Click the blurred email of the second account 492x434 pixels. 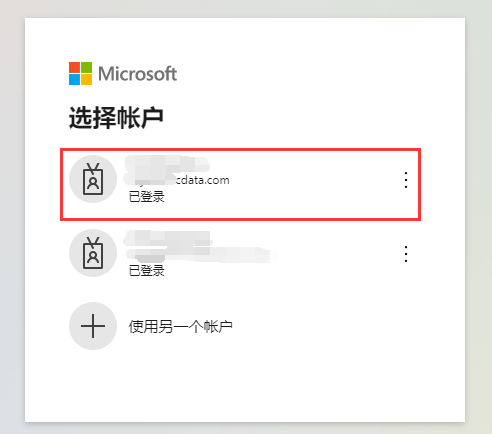tap(201, 255)
